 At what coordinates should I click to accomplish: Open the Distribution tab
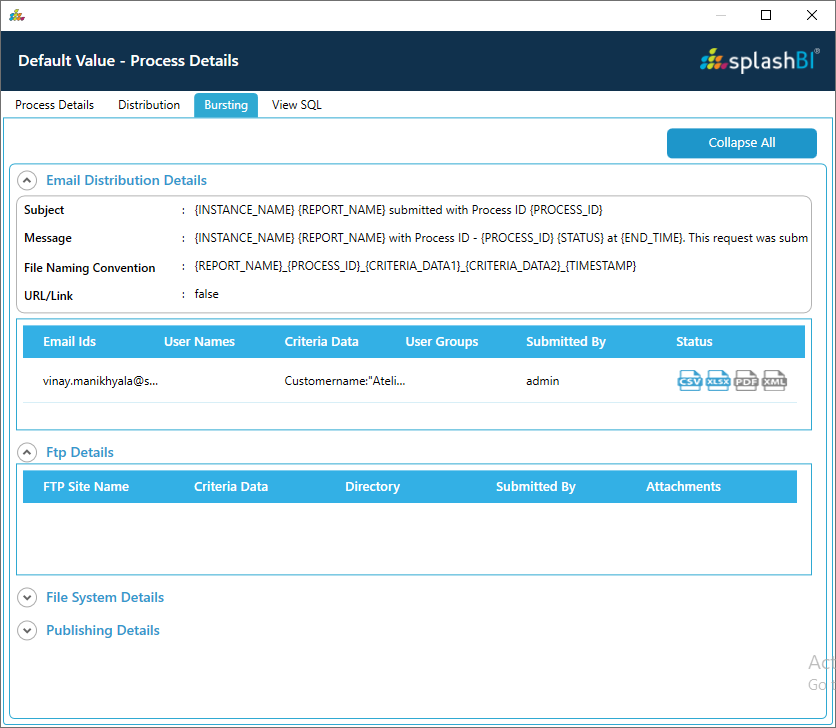click(x=149, y=105)
